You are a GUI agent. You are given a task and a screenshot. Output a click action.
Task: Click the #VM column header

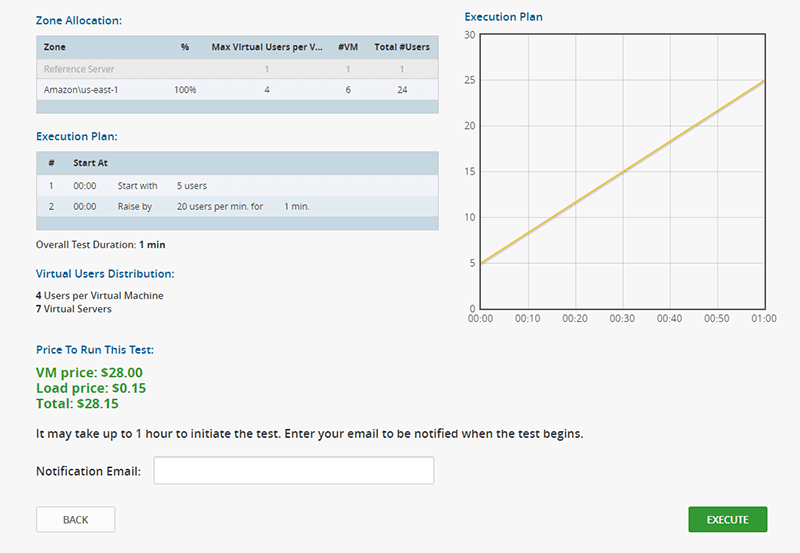click(x=348, y=47)
